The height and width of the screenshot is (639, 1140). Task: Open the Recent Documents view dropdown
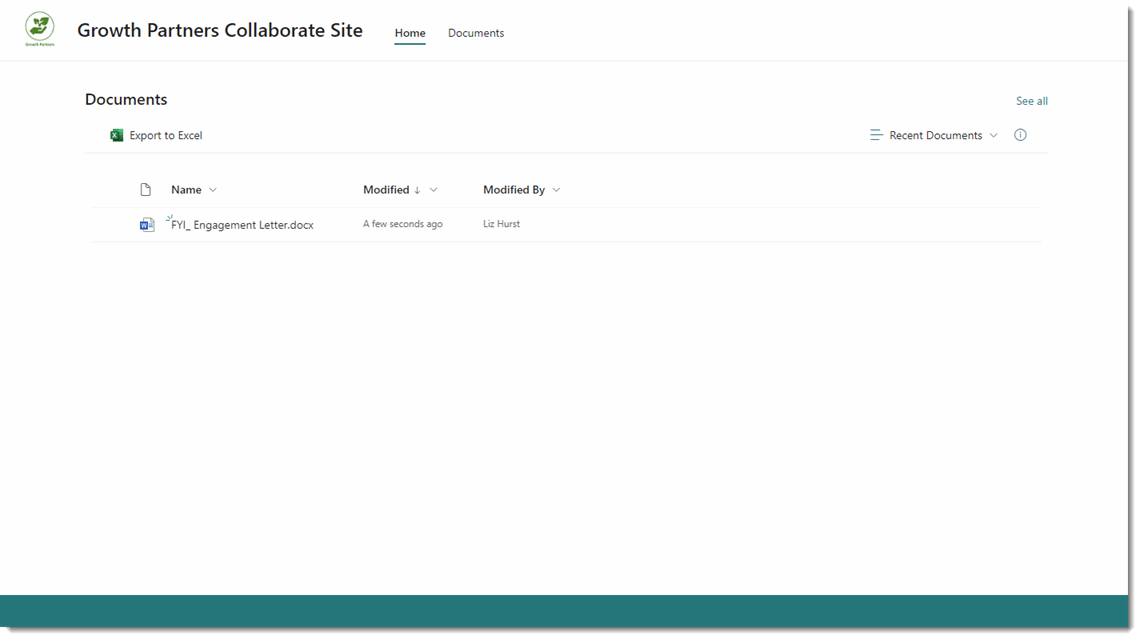(943, 135)
